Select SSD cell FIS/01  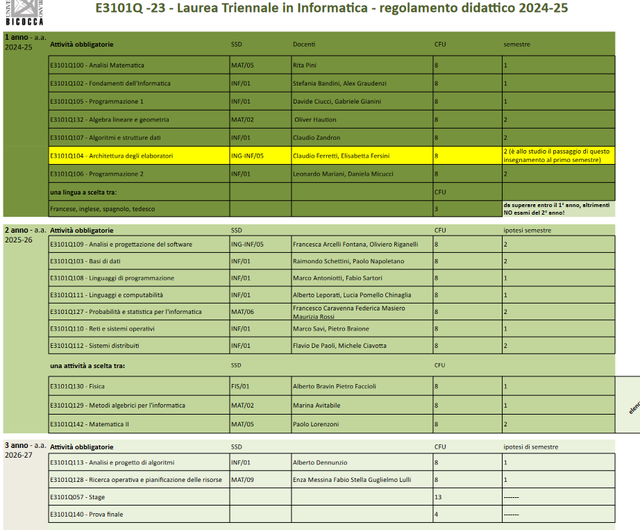point(260,386)
